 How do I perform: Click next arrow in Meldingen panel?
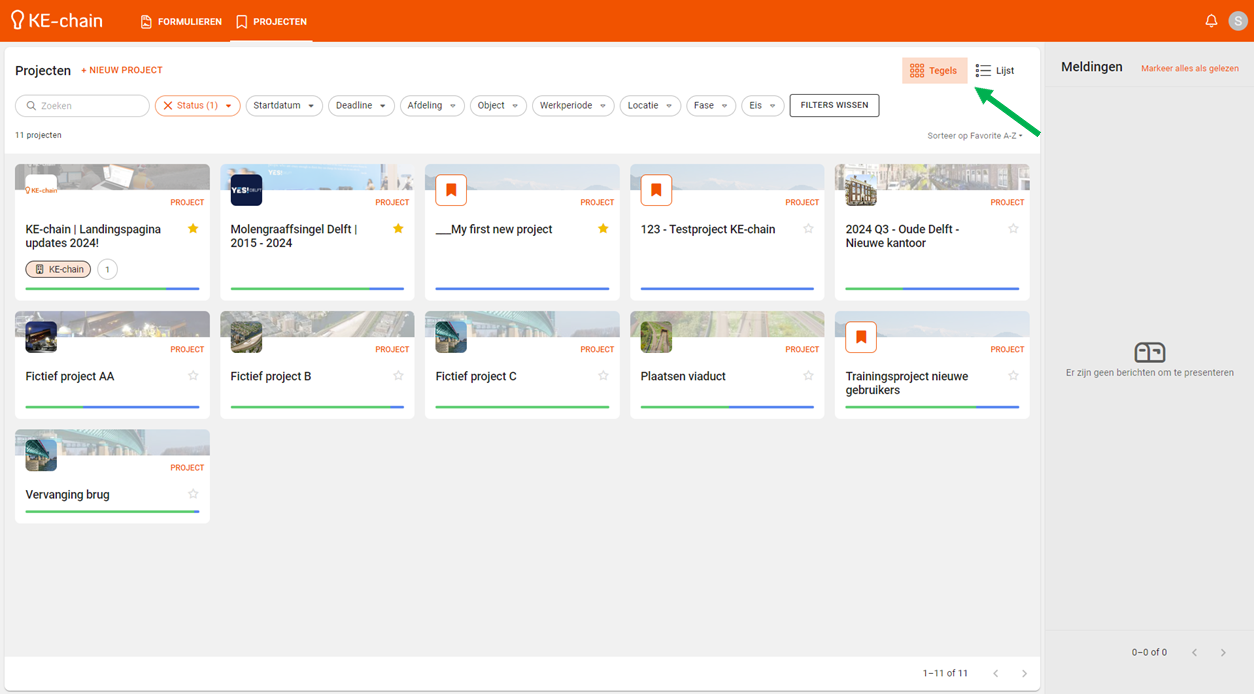[1223, 653]
